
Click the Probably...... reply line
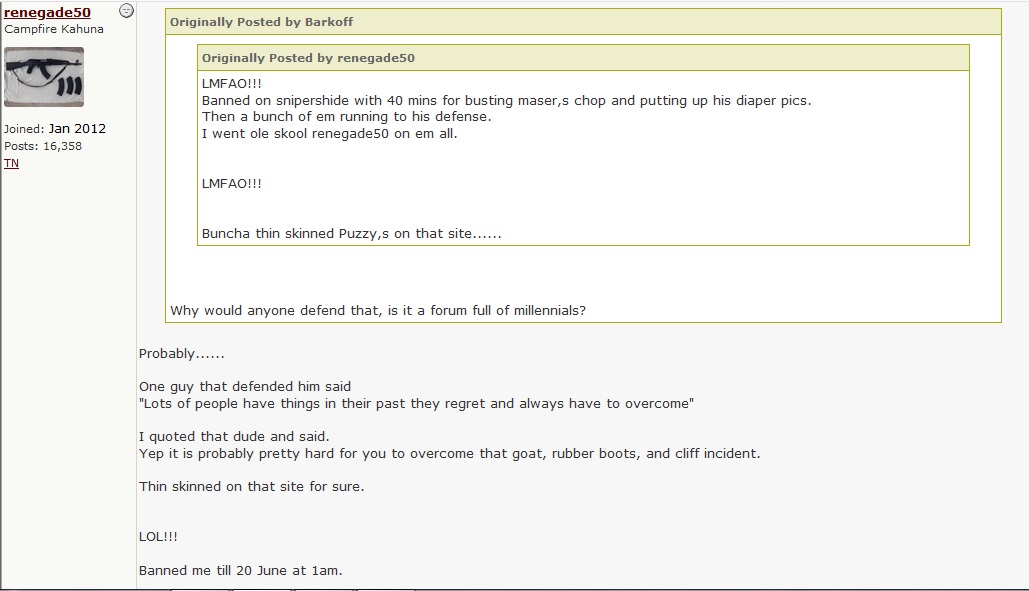182,354
